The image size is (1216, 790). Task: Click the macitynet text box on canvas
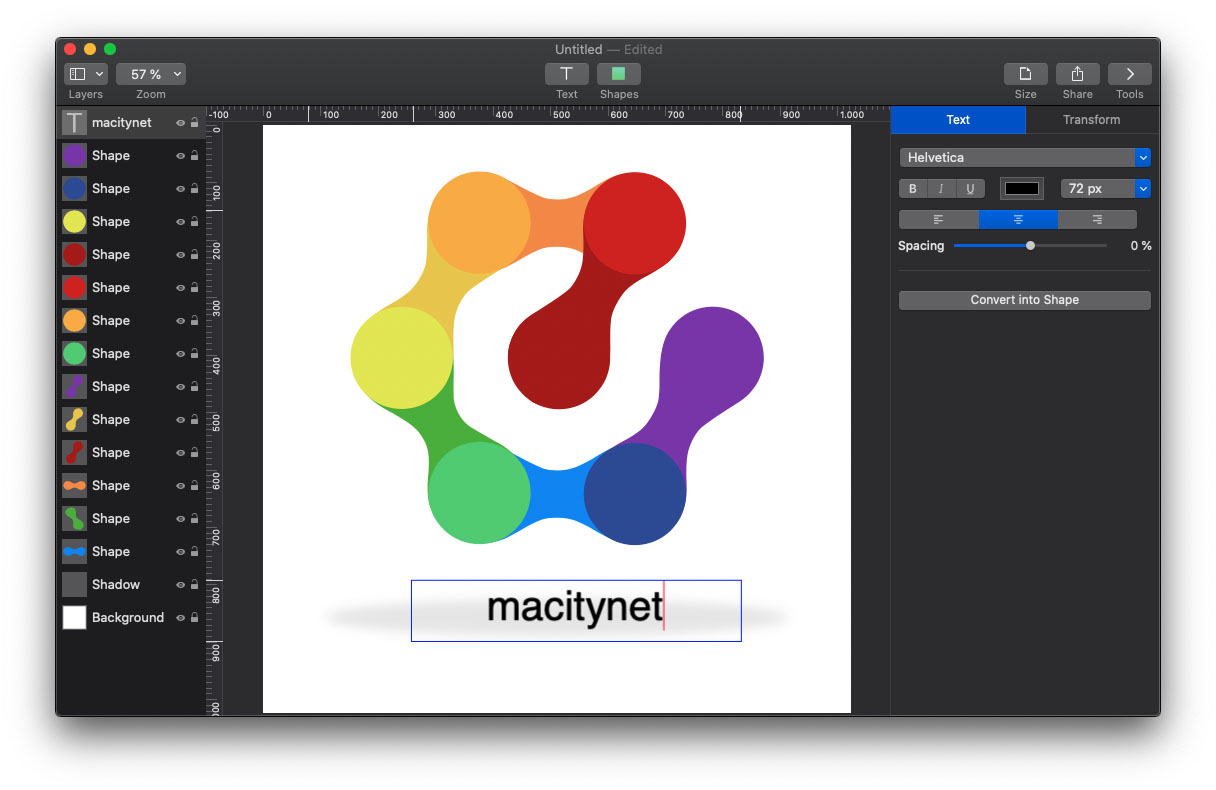coord(576,610)
